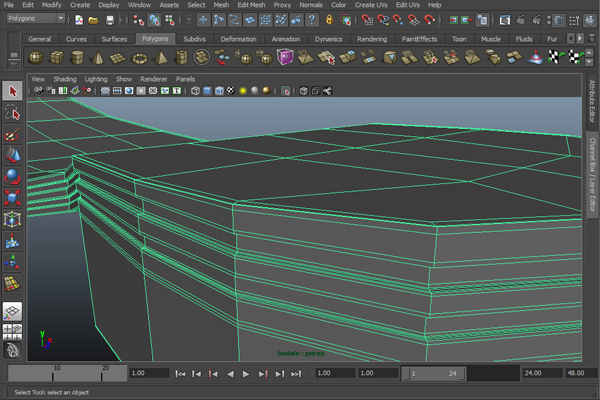600x400 pixels.
Task: Click the lock icon in status line
Action: tap(329, 20)
